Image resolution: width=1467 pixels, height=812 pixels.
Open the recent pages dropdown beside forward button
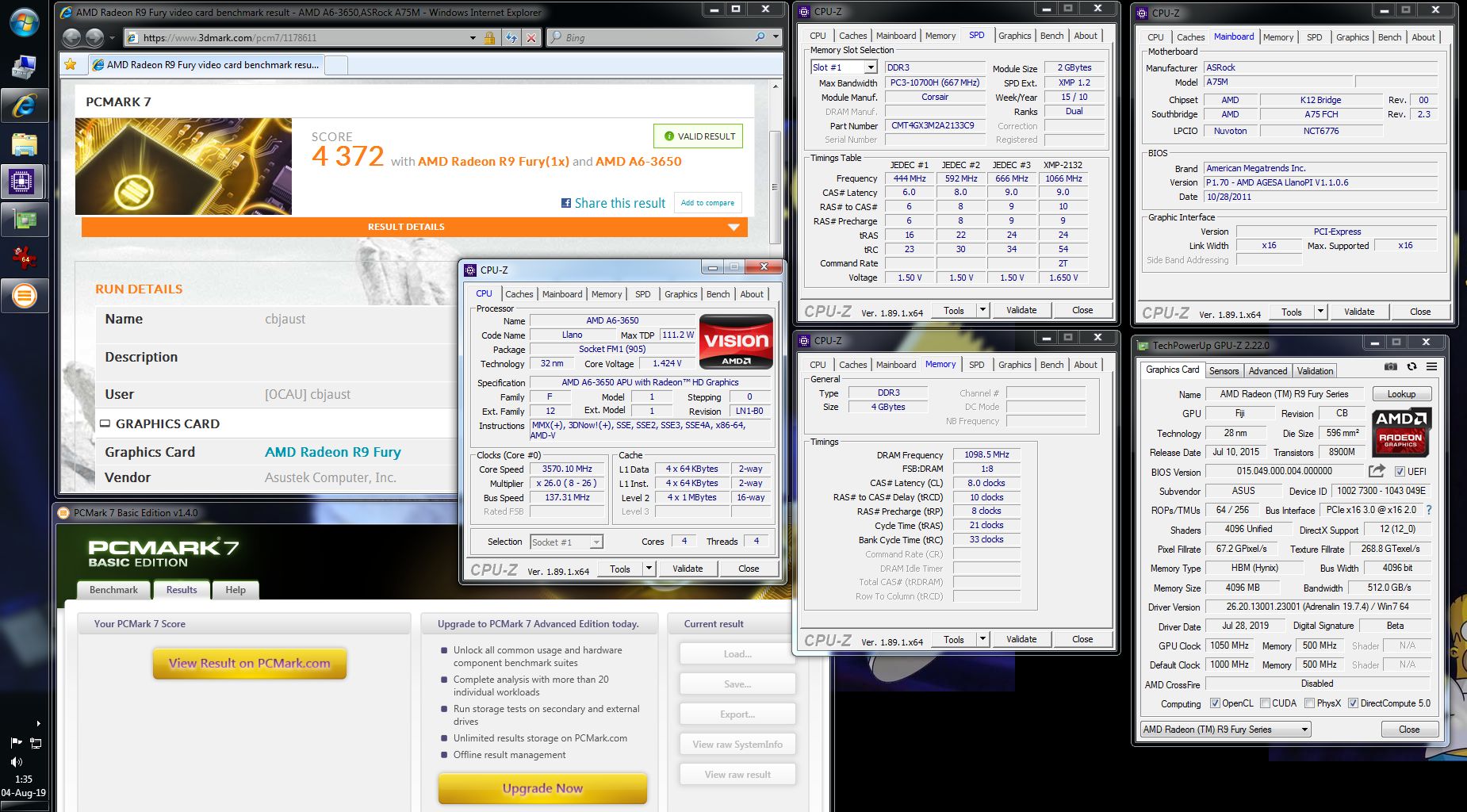[112, 37]
